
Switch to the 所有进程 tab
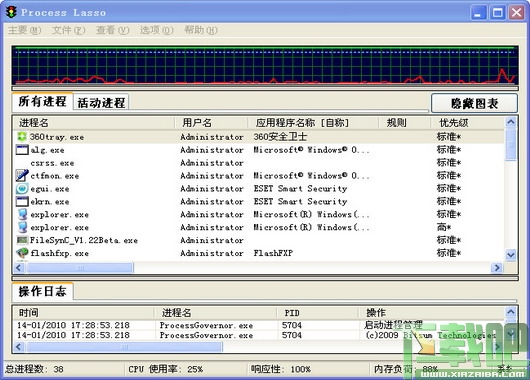tap(42, 101)
